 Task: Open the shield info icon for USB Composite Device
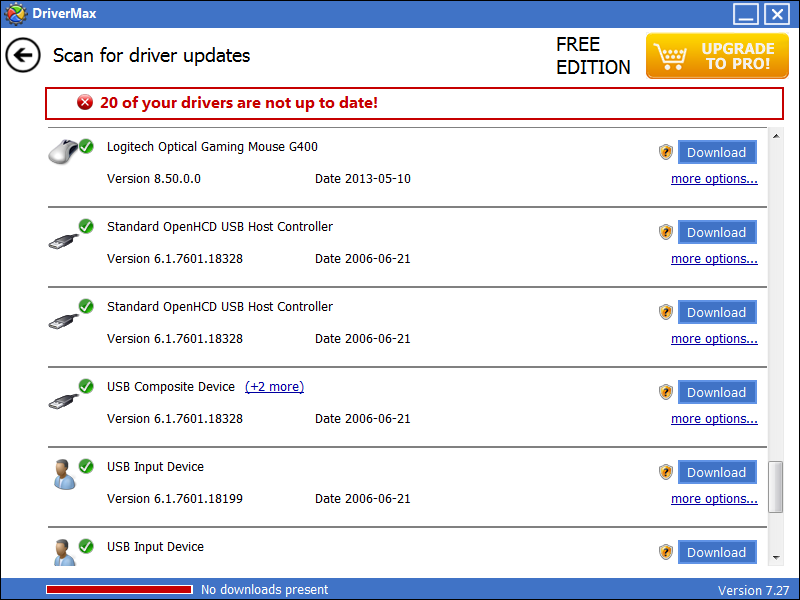pos(666,392)
